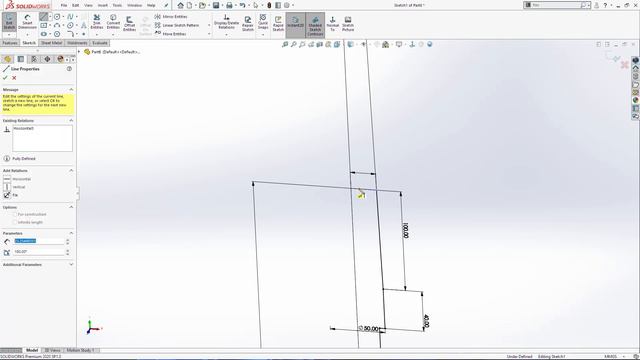The width and height of the screenshot is (640, 360).
Task: Click the Rapid Sketch tool
Action: tap(278, 23)
